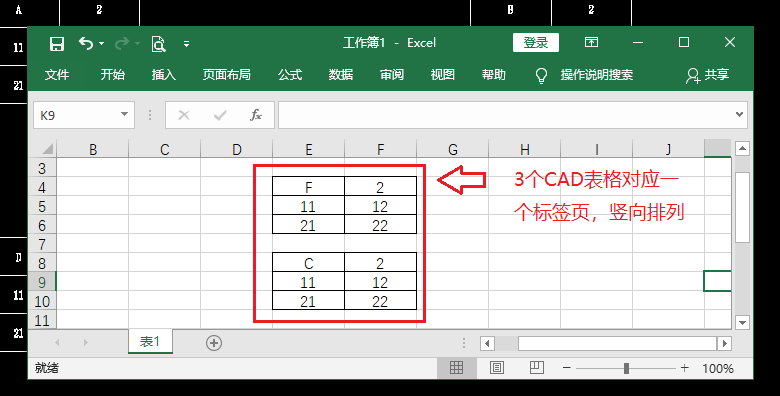Click the Enter checkmark icon in formula bar
This screenshot has width=780, height=396.
(x=220, y=115)
